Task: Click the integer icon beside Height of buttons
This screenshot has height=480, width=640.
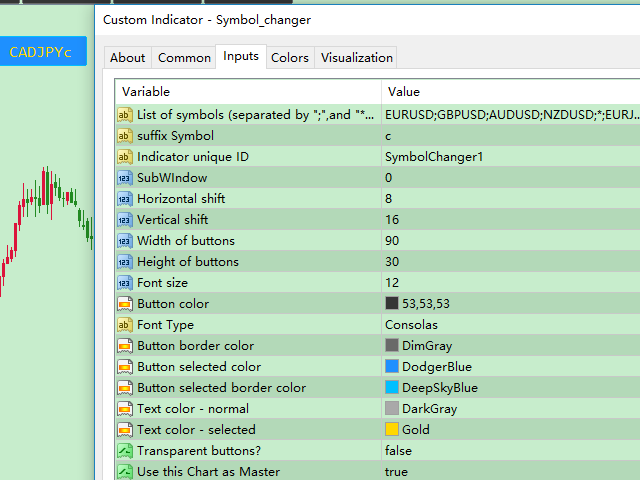Action: [x=125, y=262]
